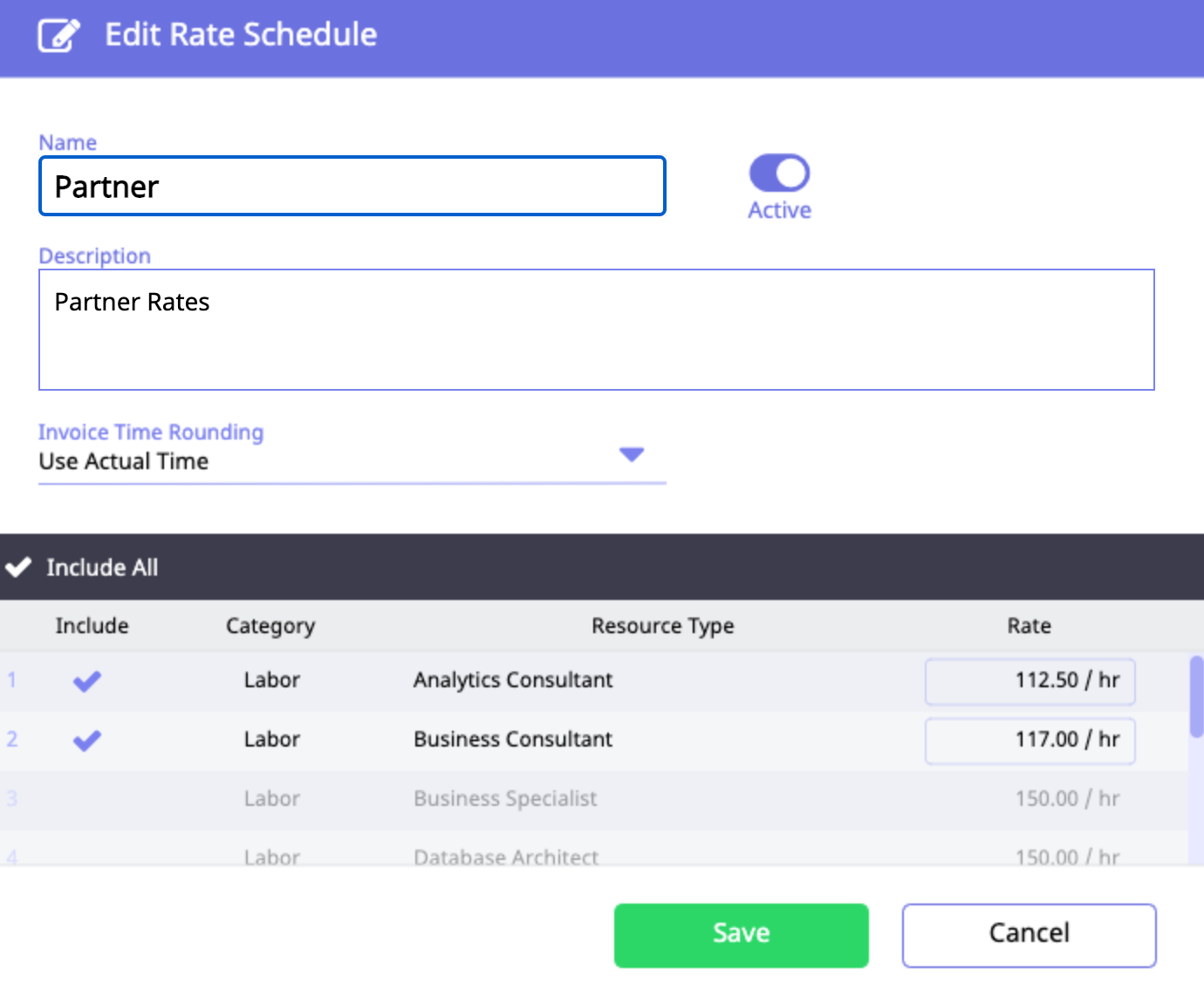Image resolution: width=1204 pixels, height=989 pixels.
Task: Click the rate table vertical scrollbar
Action: pos(1196,698)
